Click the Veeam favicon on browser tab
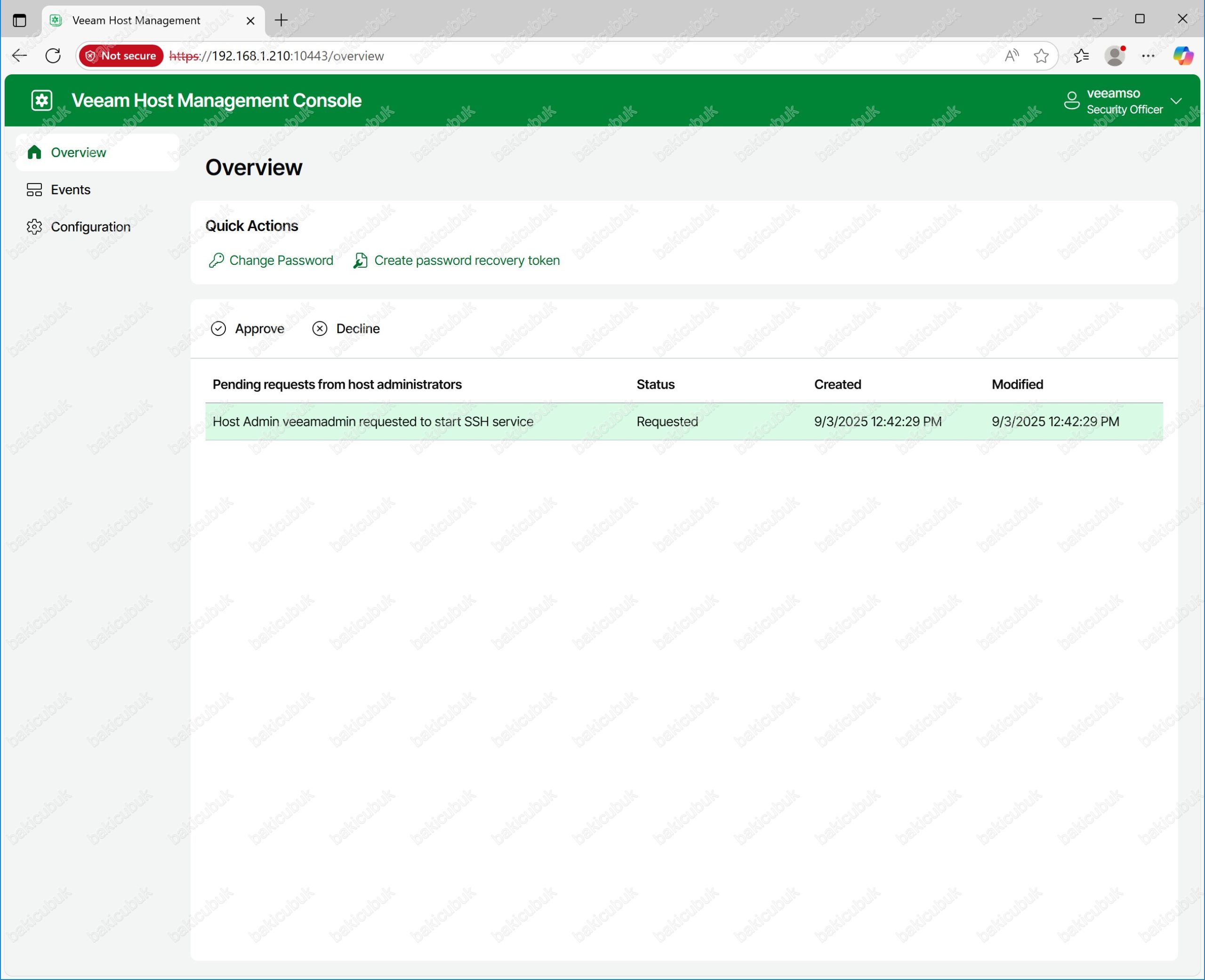Screen dimensions: 1205x980 pyautogui.click(x=56, y=21)
